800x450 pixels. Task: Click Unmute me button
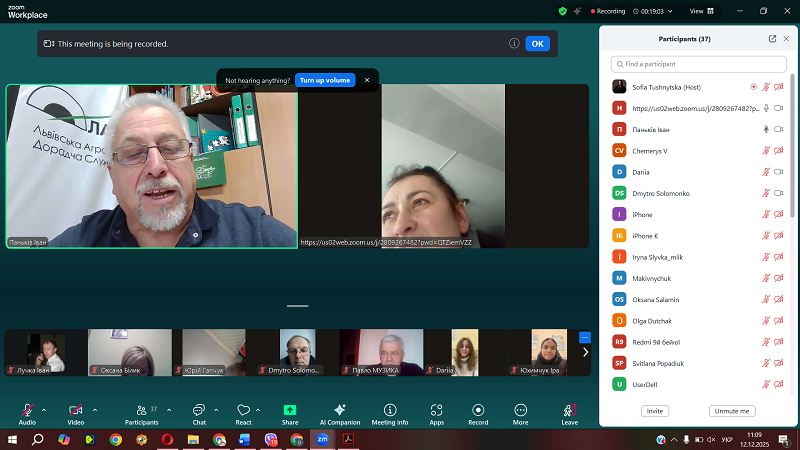click(x=732, y=411)
